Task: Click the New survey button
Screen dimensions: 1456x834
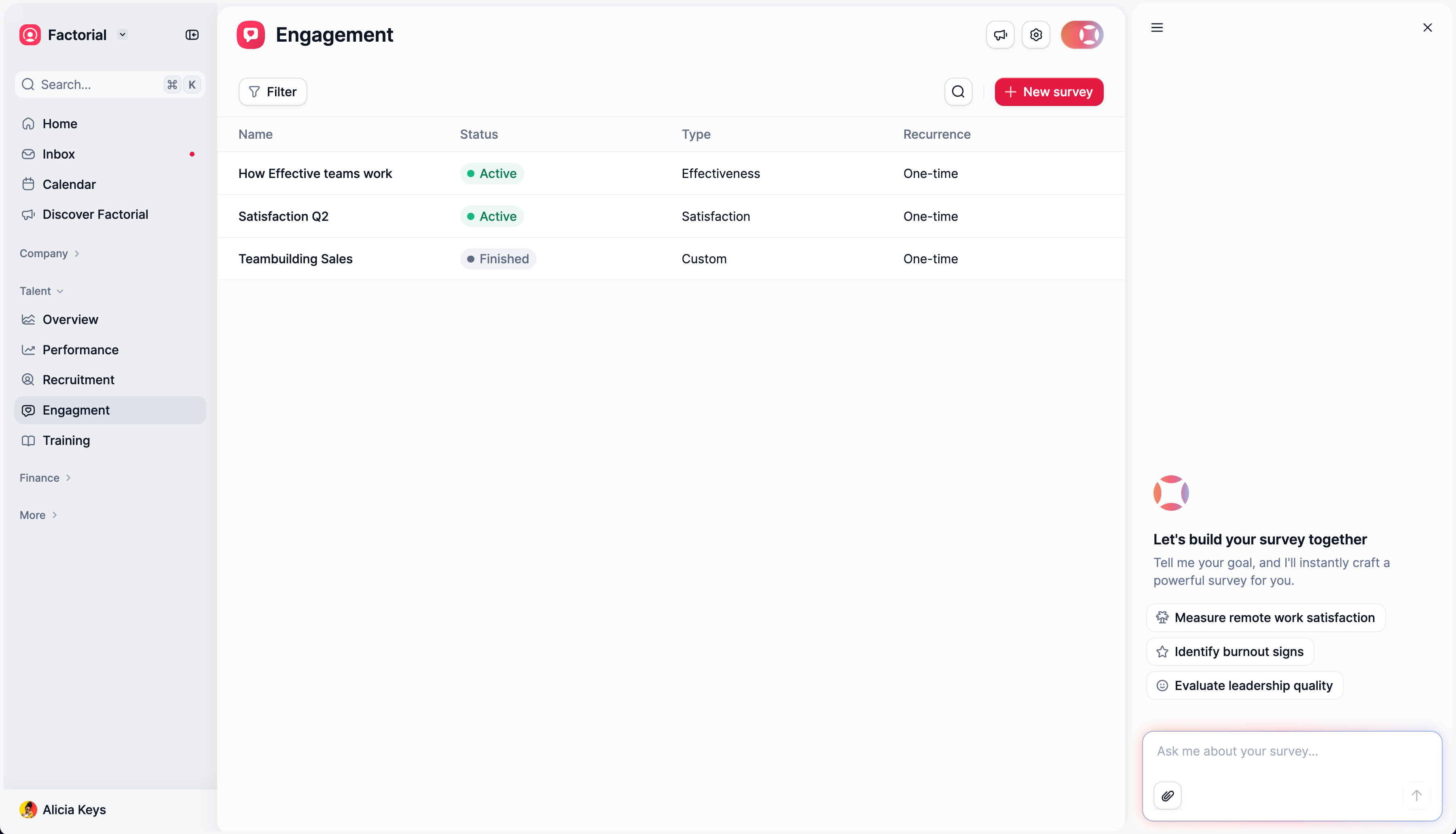Action: pyautogui.click(x=1049, y=92)
